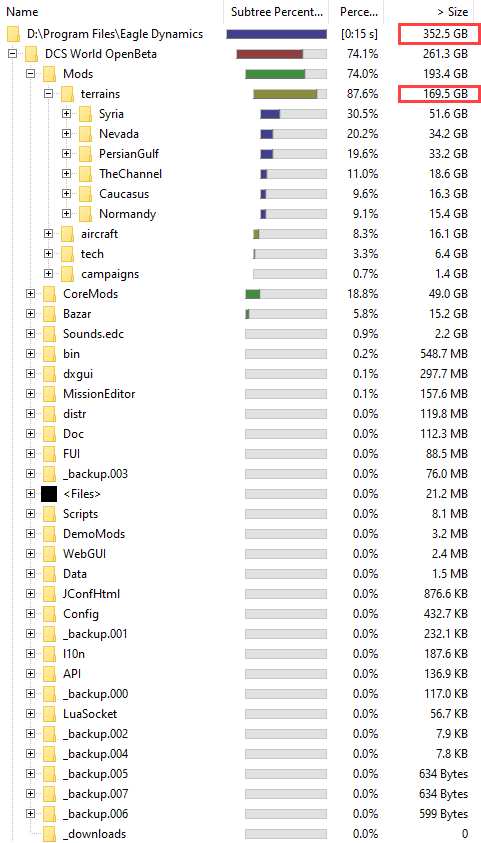Expand the Normandy folder
This screenshot has height=843, width=481.
(67, 213)
